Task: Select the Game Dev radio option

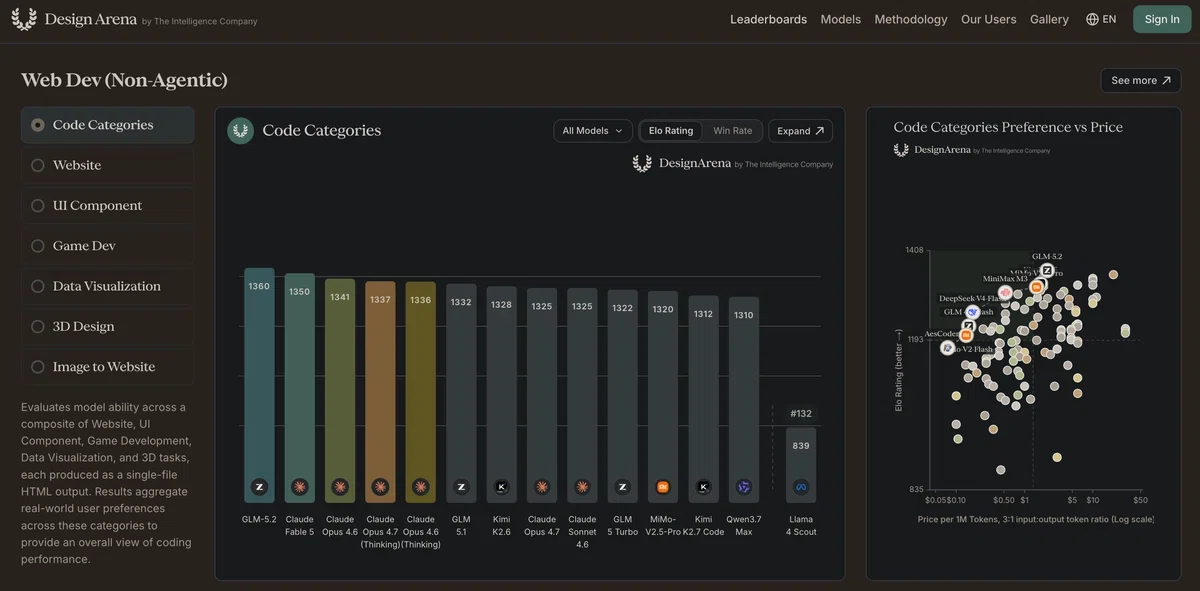Action: pyautogui.click(x=108, y=246)
